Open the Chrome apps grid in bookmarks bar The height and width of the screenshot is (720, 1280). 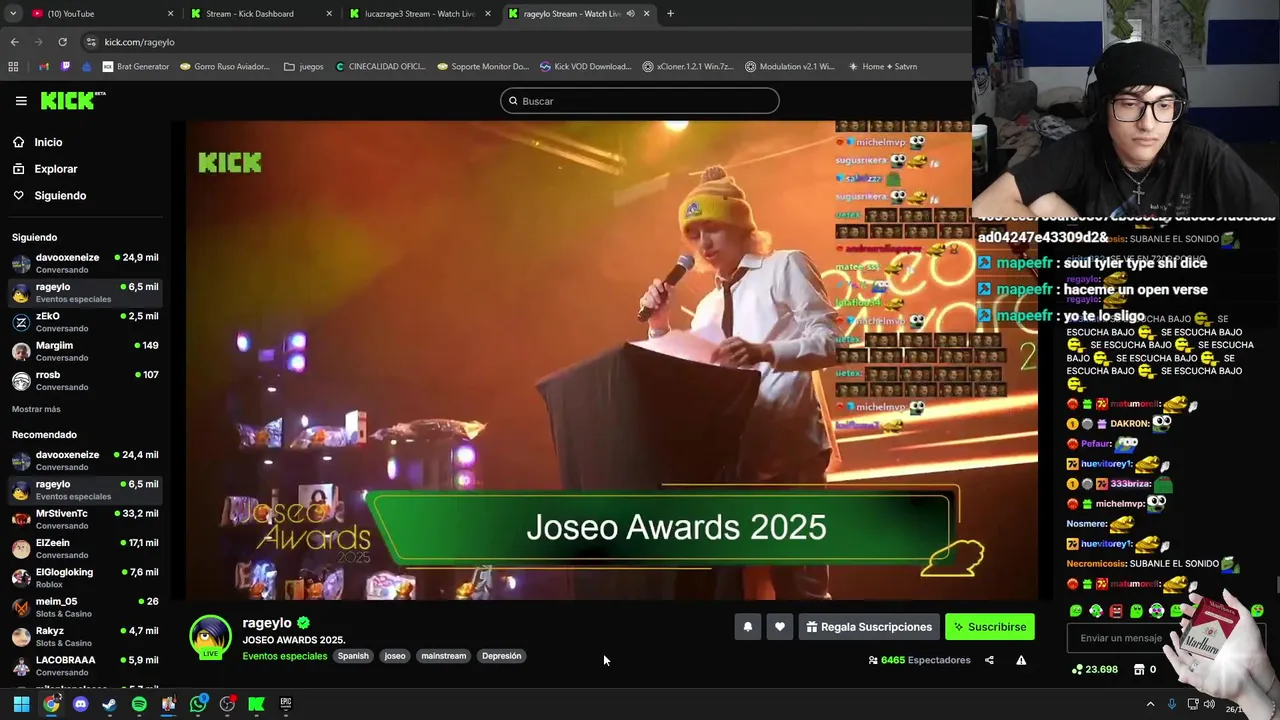[13, 67]
